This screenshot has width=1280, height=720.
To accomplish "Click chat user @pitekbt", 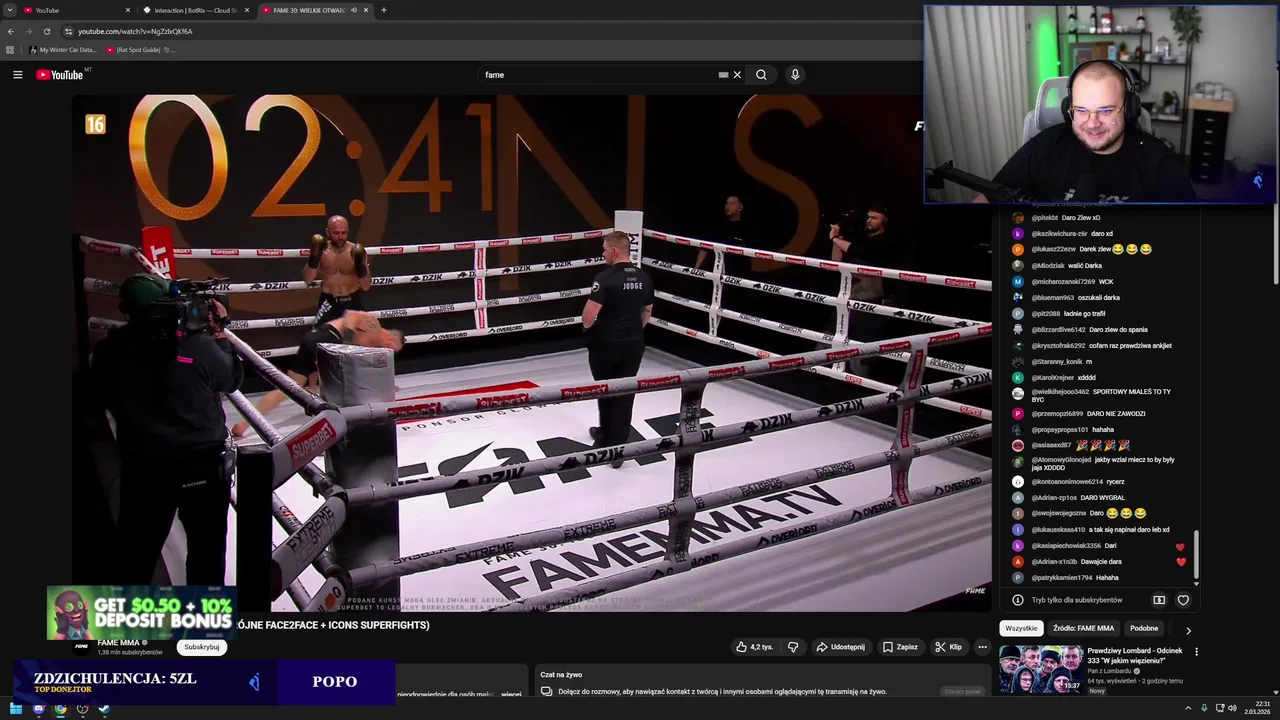I will [1045, 217].
